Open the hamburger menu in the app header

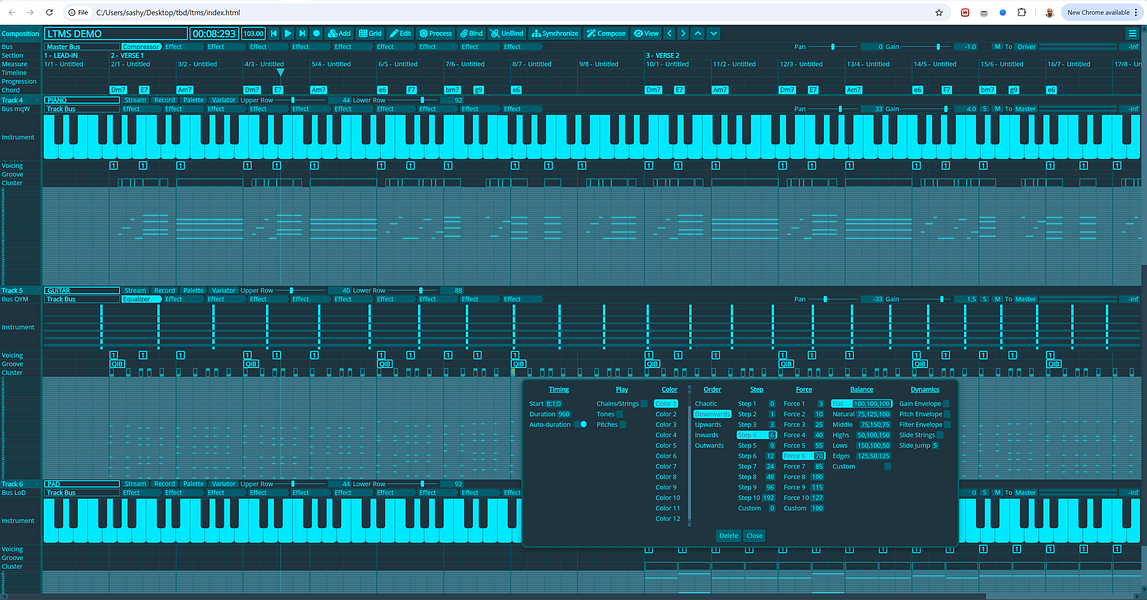tap(1132, 34)
